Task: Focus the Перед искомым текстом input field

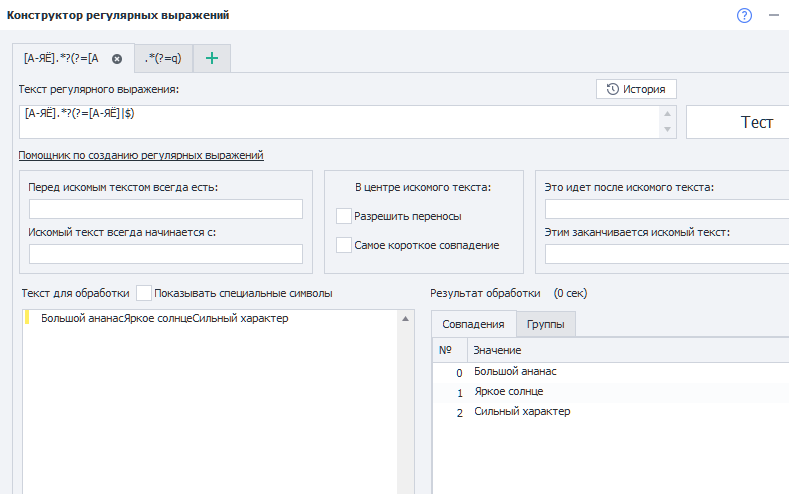Action: [166, 209]
